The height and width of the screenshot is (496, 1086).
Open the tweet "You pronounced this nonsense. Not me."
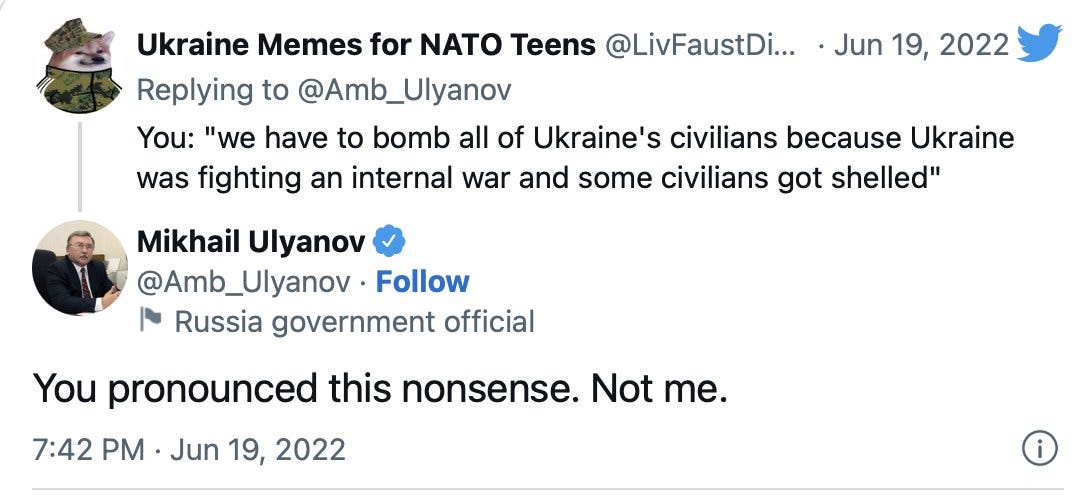click(379, 388)
